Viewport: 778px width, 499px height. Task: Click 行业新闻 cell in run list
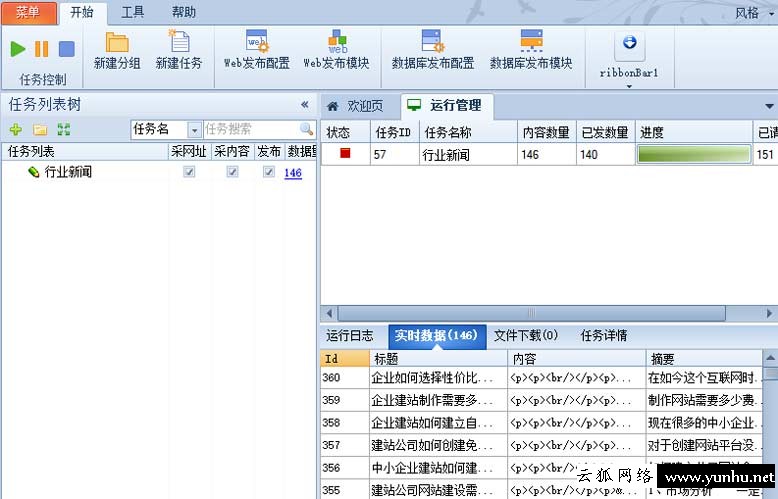468,155
